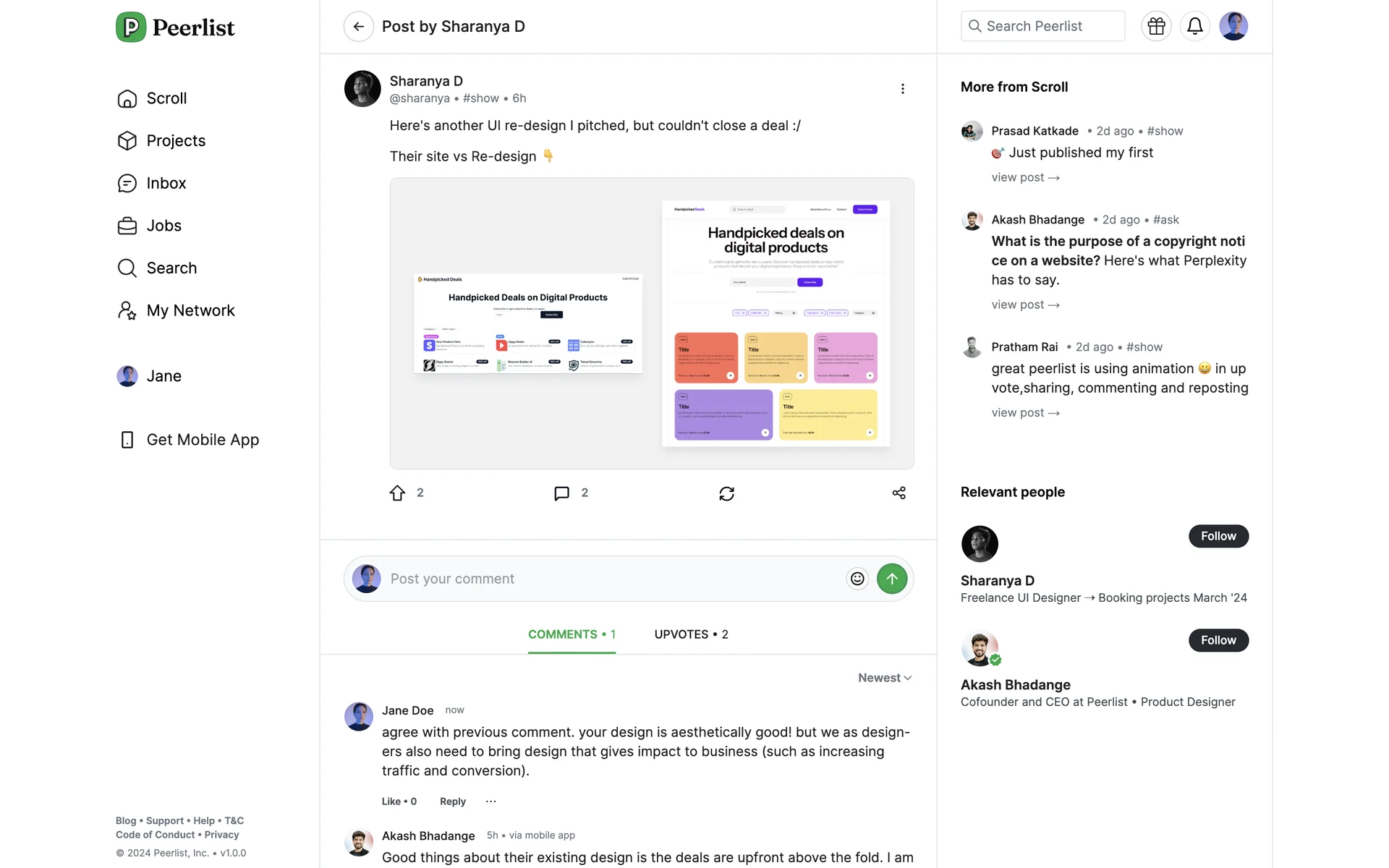Like Jane Doe's comment
The image size is (1389, 868).
coord(399,801)
